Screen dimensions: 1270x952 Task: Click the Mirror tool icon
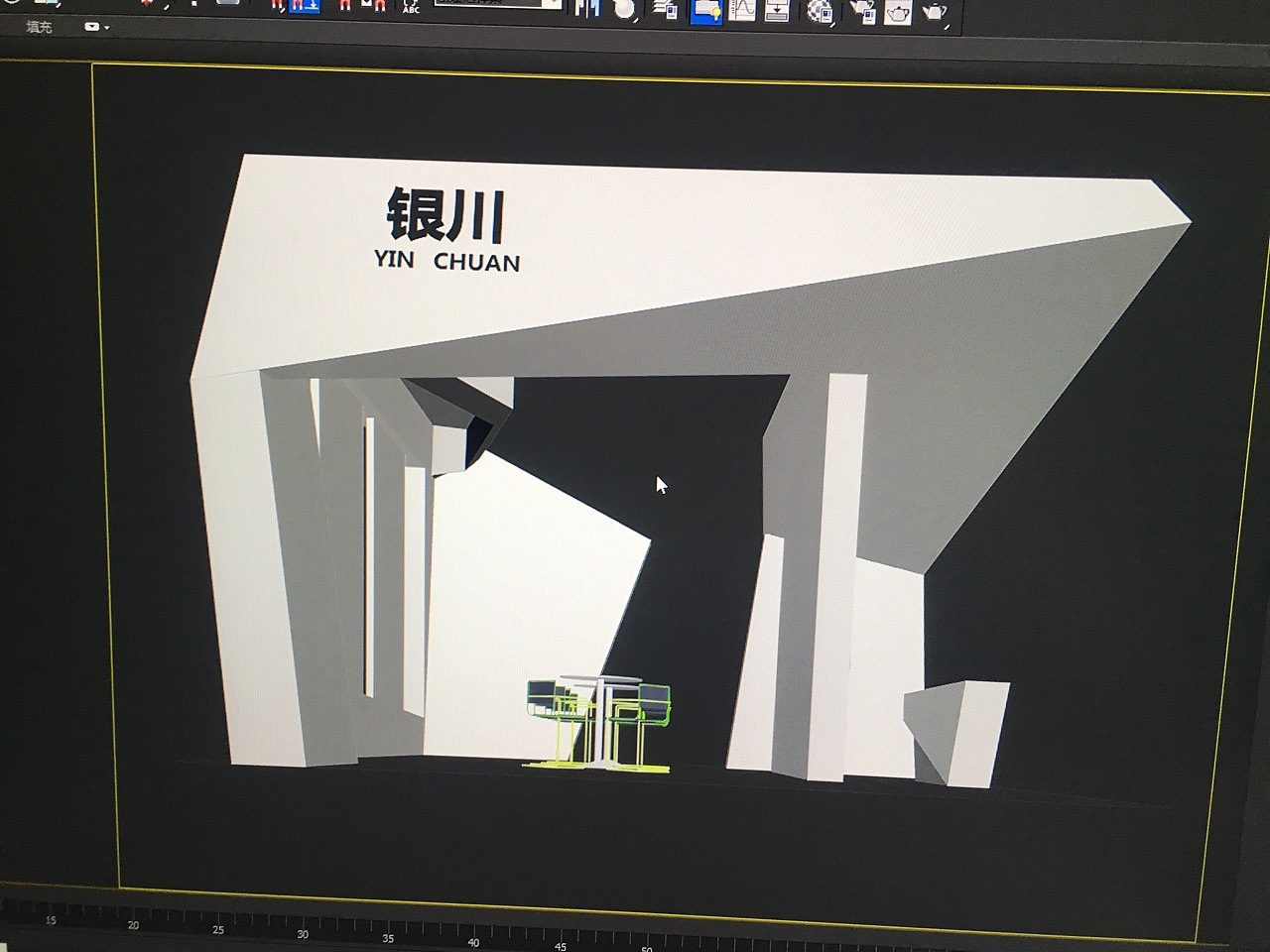(x=588, y=9)
